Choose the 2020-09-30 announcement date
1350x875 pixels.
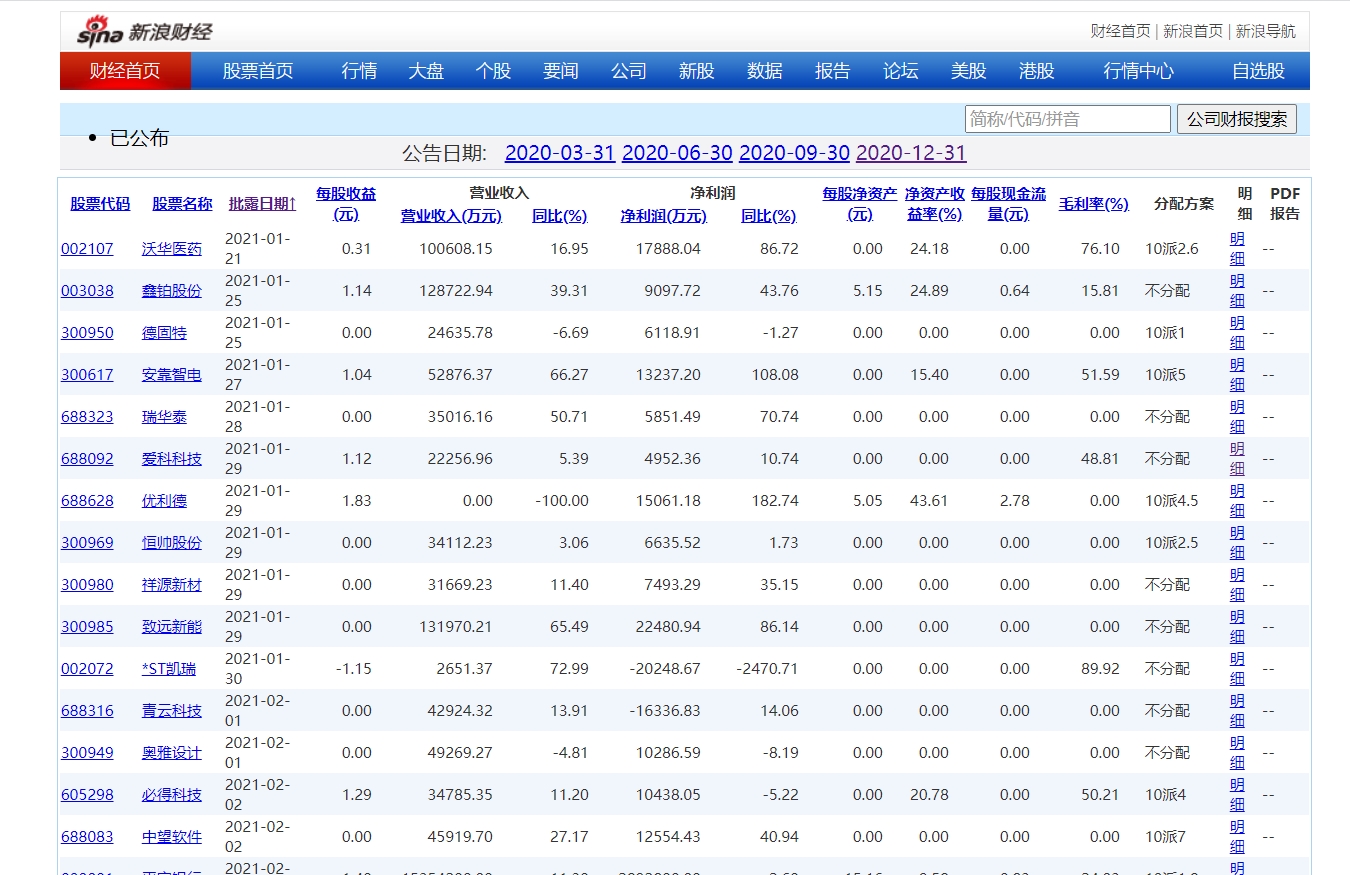794,153
